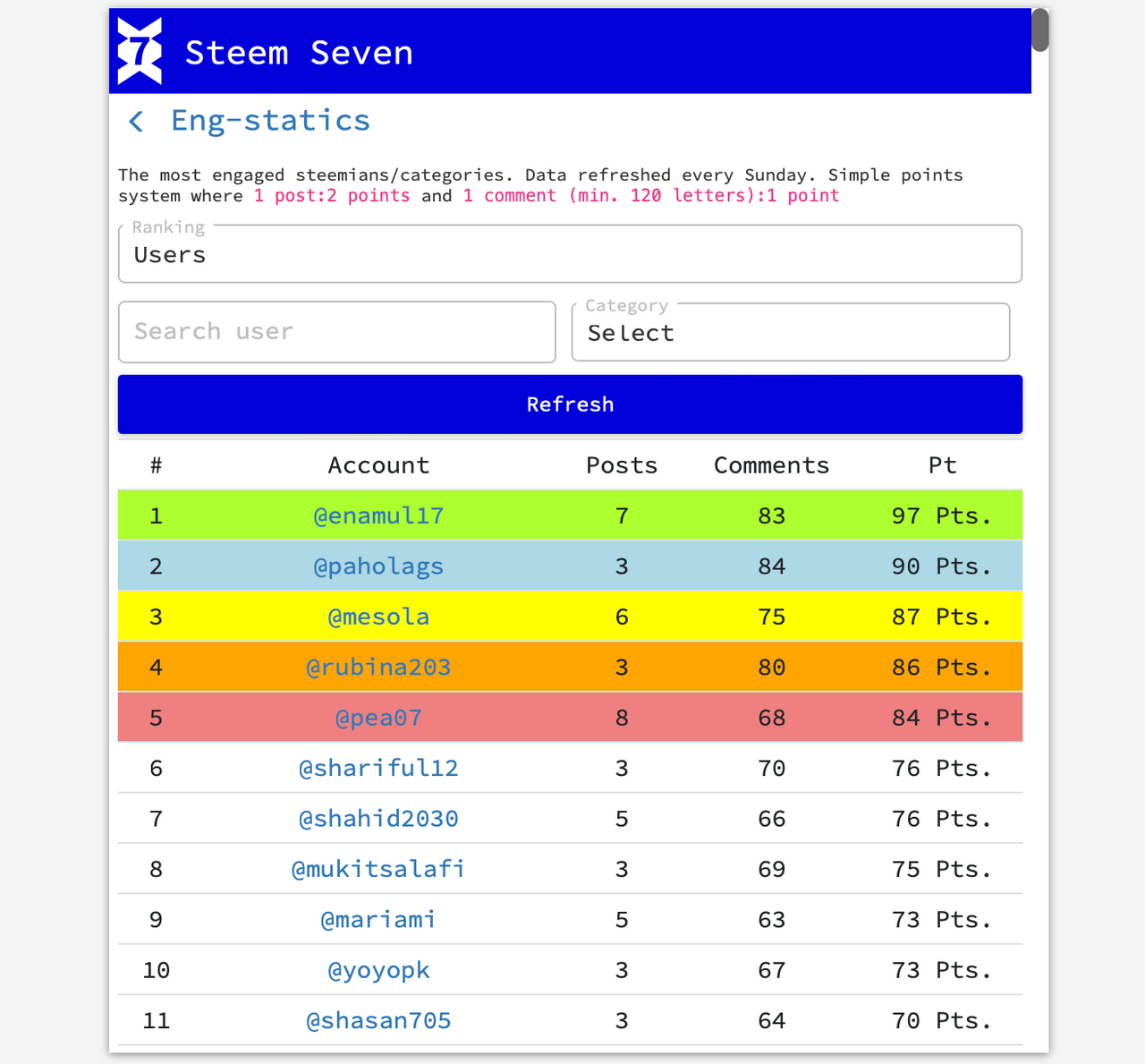Open @shahid2030 account link
Screen dimensions: 1145x1064
(378, 819)
